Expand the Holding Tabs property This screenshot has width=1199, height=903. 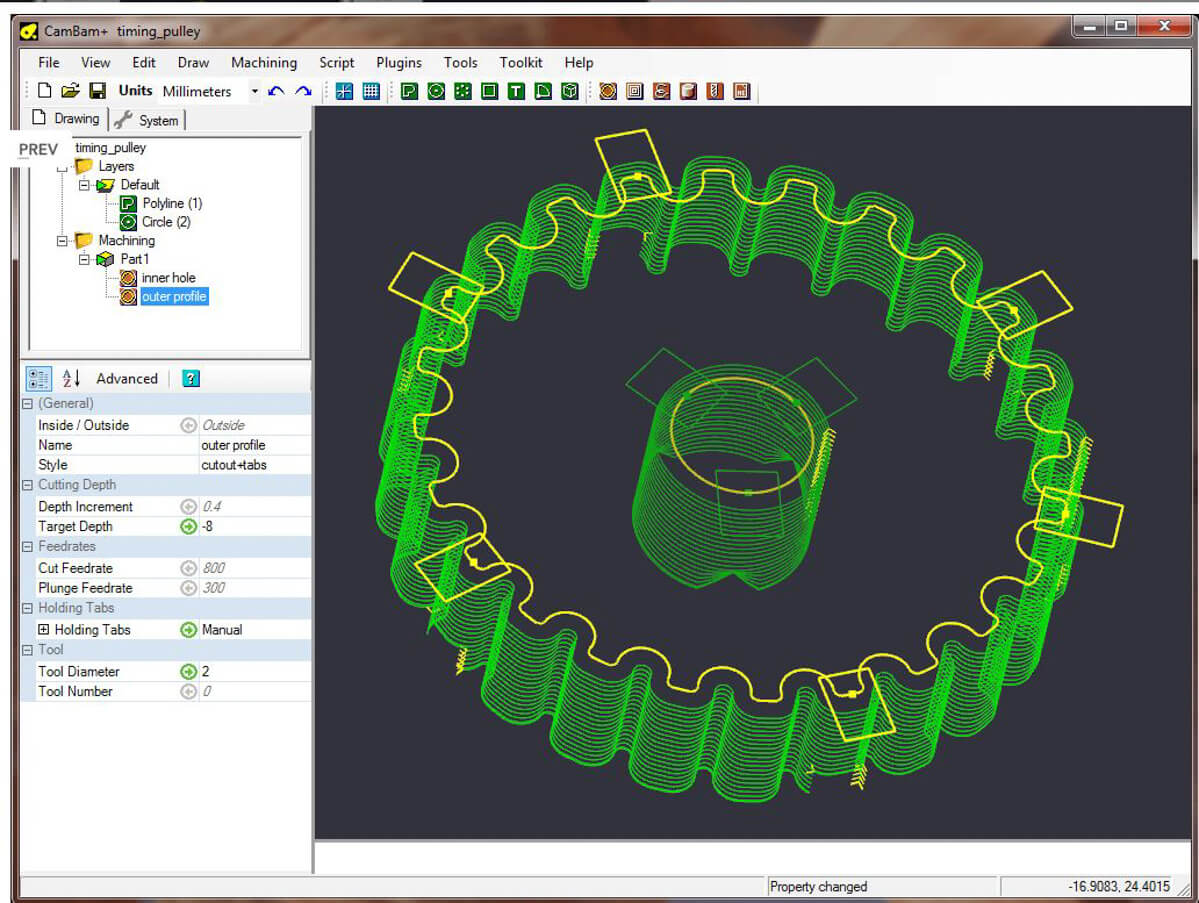[43, 630]
